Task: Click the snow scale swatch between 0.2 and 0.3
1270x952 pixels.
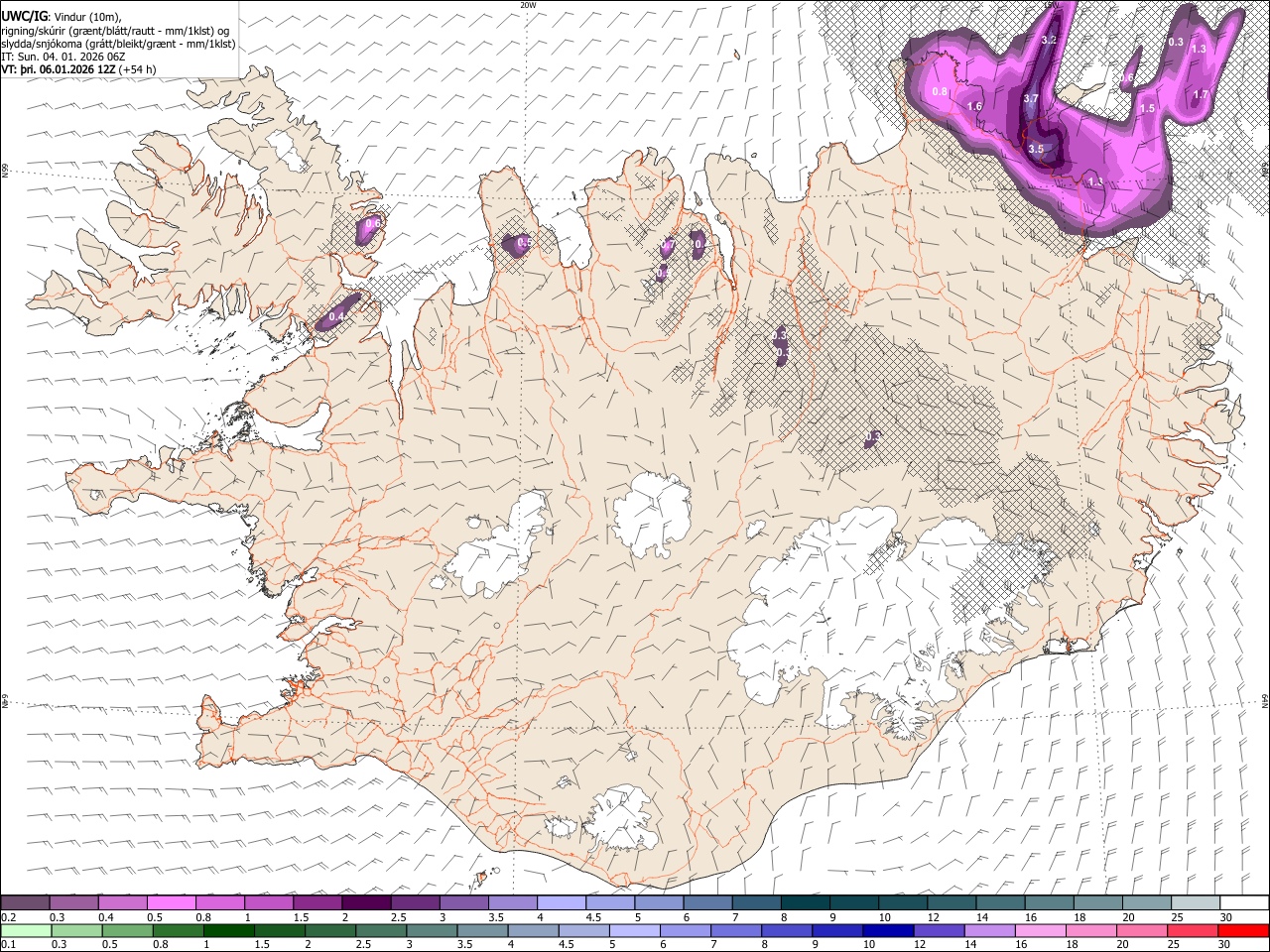Action: point(25,902)
